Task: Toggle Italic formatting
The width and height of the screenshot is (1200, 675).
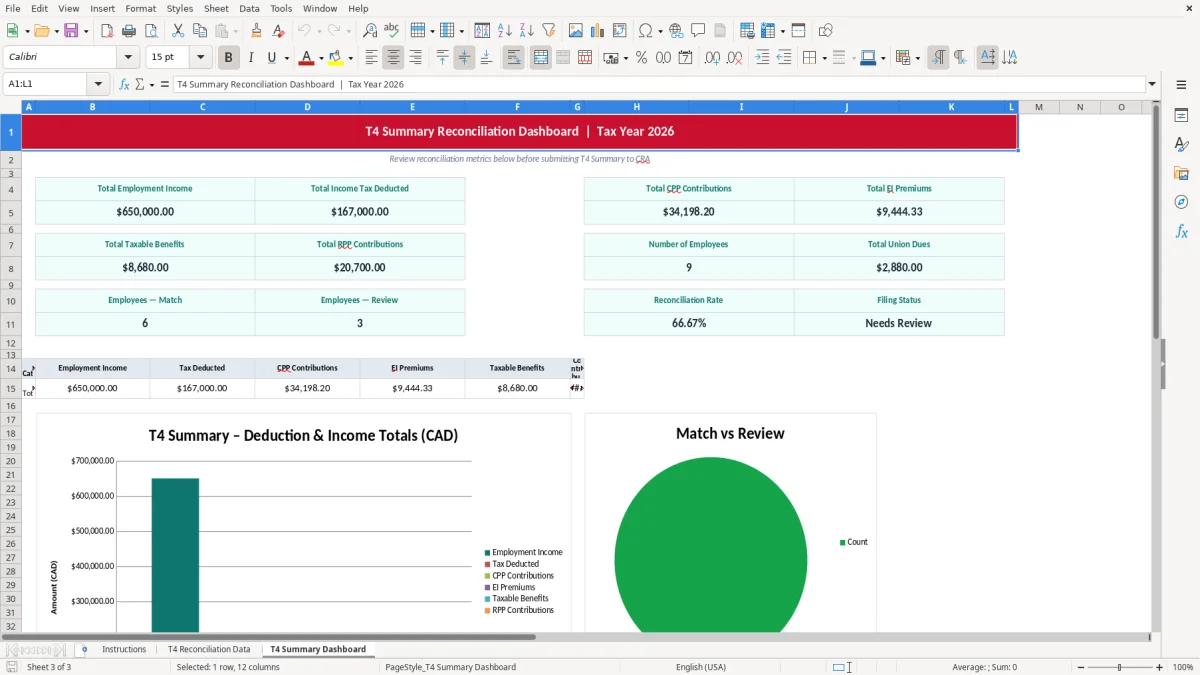Action: [x=251, y=58]
